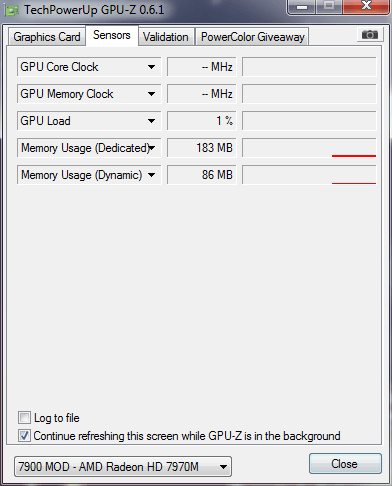This screenshot has width=392, height=486.
Task: Select the Sensors tab
Action: point(112,35)
